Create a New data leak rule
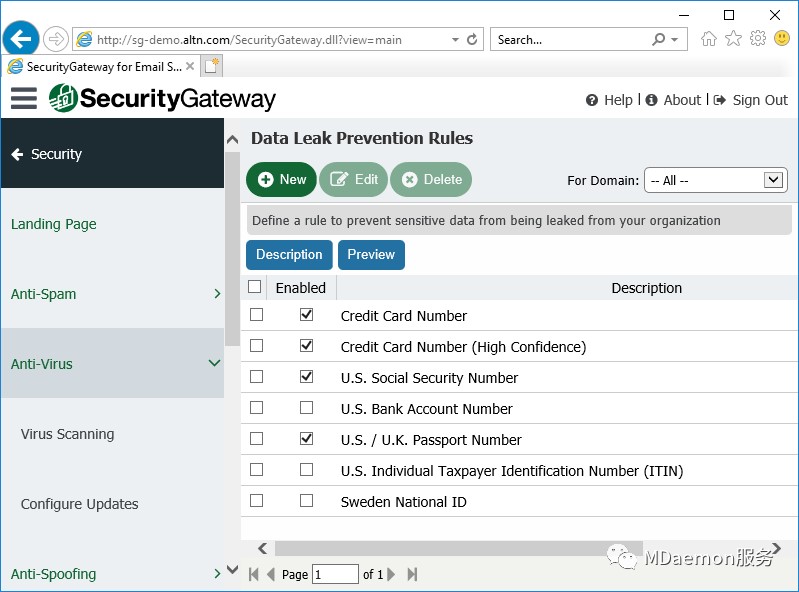799x592 pixels. pos(281,179)
